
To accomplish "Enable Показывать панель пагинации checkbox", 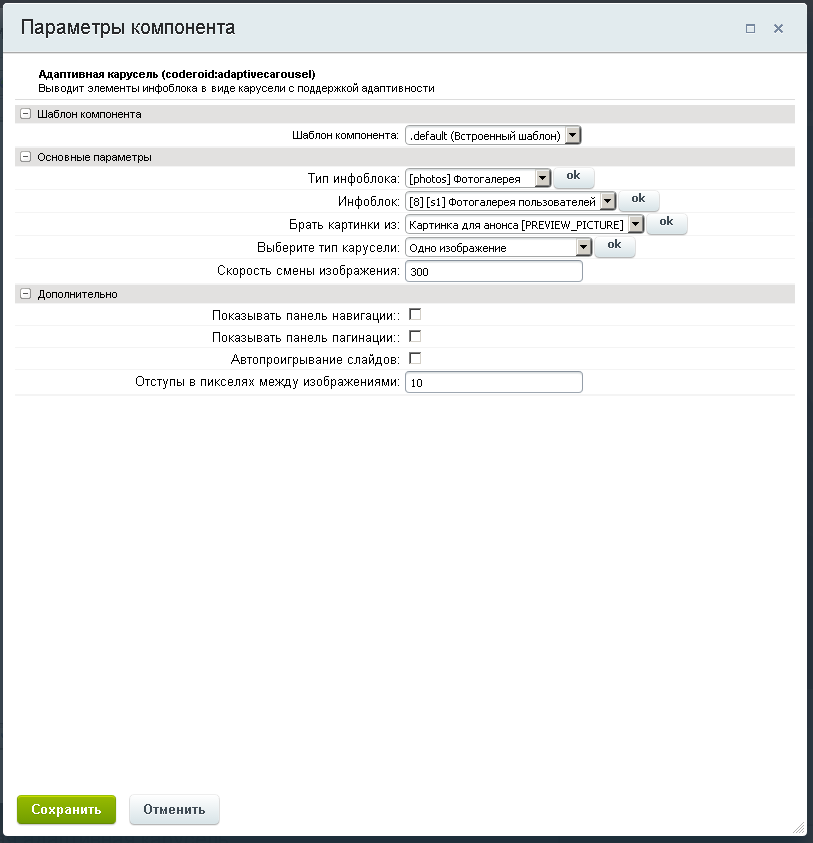I will click(415, 336).
